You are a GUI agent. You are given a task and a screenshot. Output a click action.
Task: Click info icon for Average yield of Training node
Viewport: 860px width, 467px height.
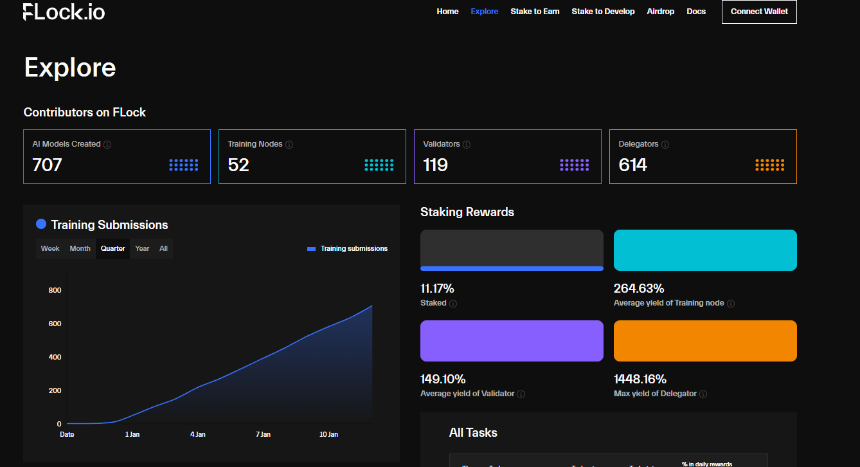point(731,303)
